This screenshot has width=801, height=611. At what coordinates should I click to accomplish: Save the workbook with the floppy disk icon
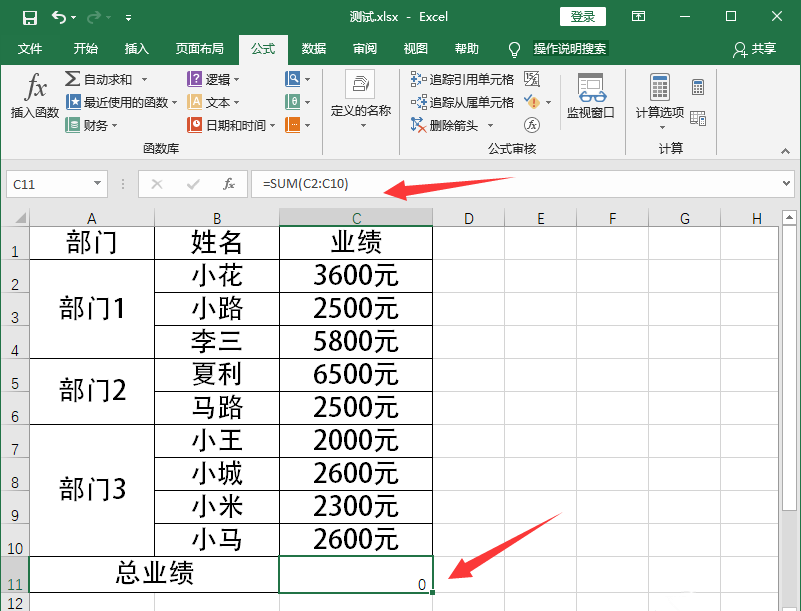click(x=29, y=17)
